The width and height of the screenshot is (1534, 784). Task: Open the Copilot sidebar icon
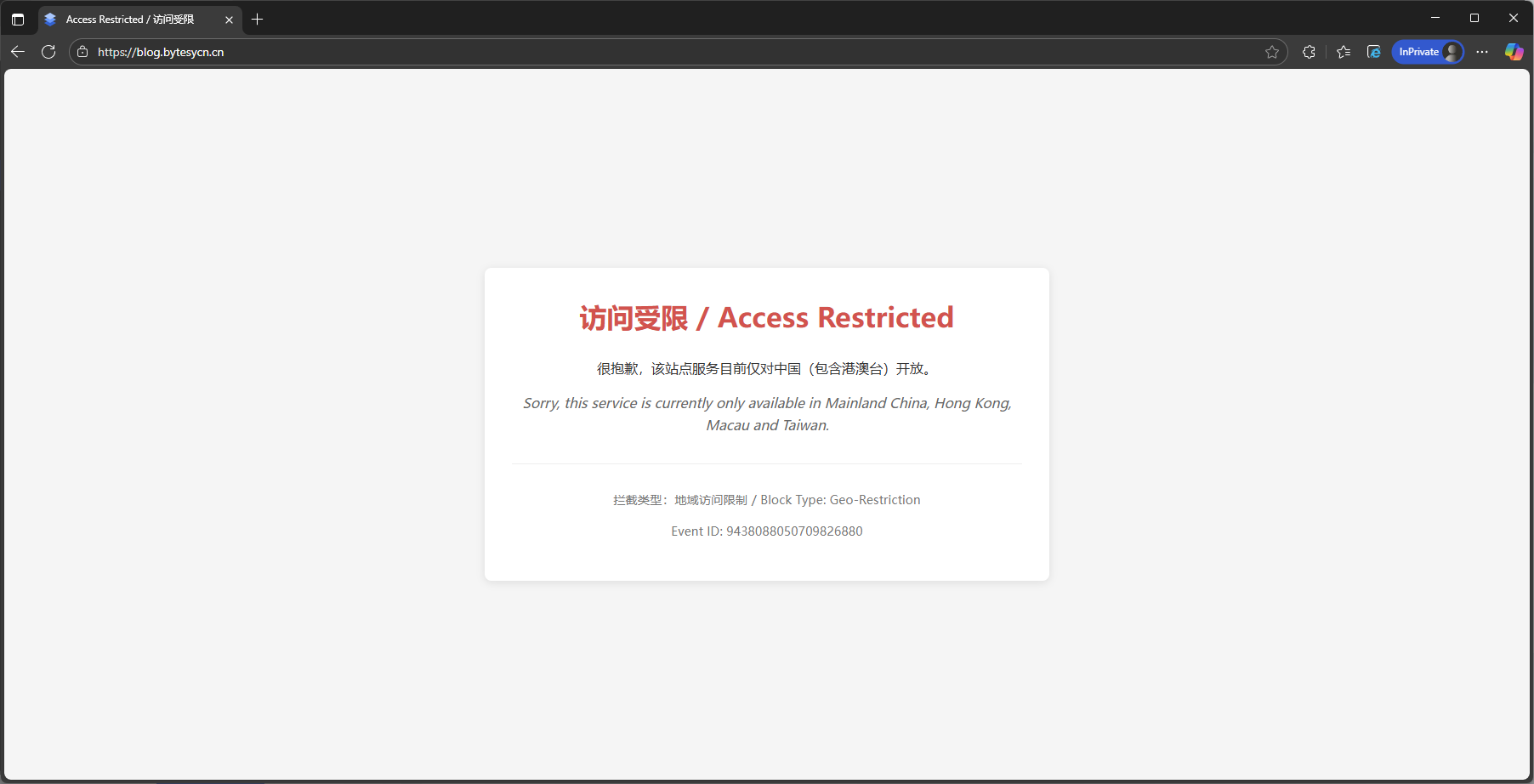pos(1514,52)
